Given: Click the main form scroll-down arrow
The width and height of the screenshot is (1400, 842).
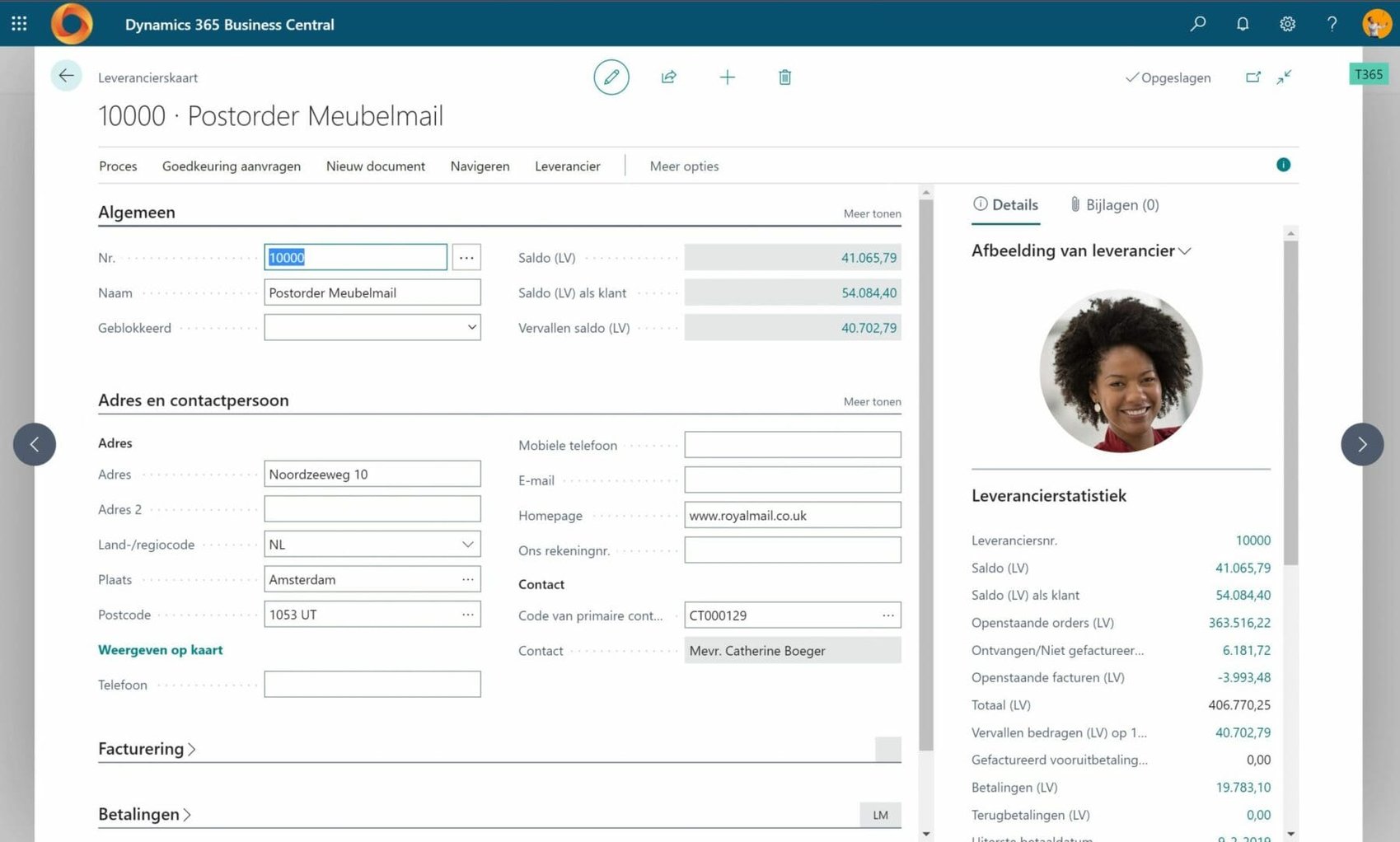Looking at the screenshot, I should pyautogui.click(x=926, y=834).
